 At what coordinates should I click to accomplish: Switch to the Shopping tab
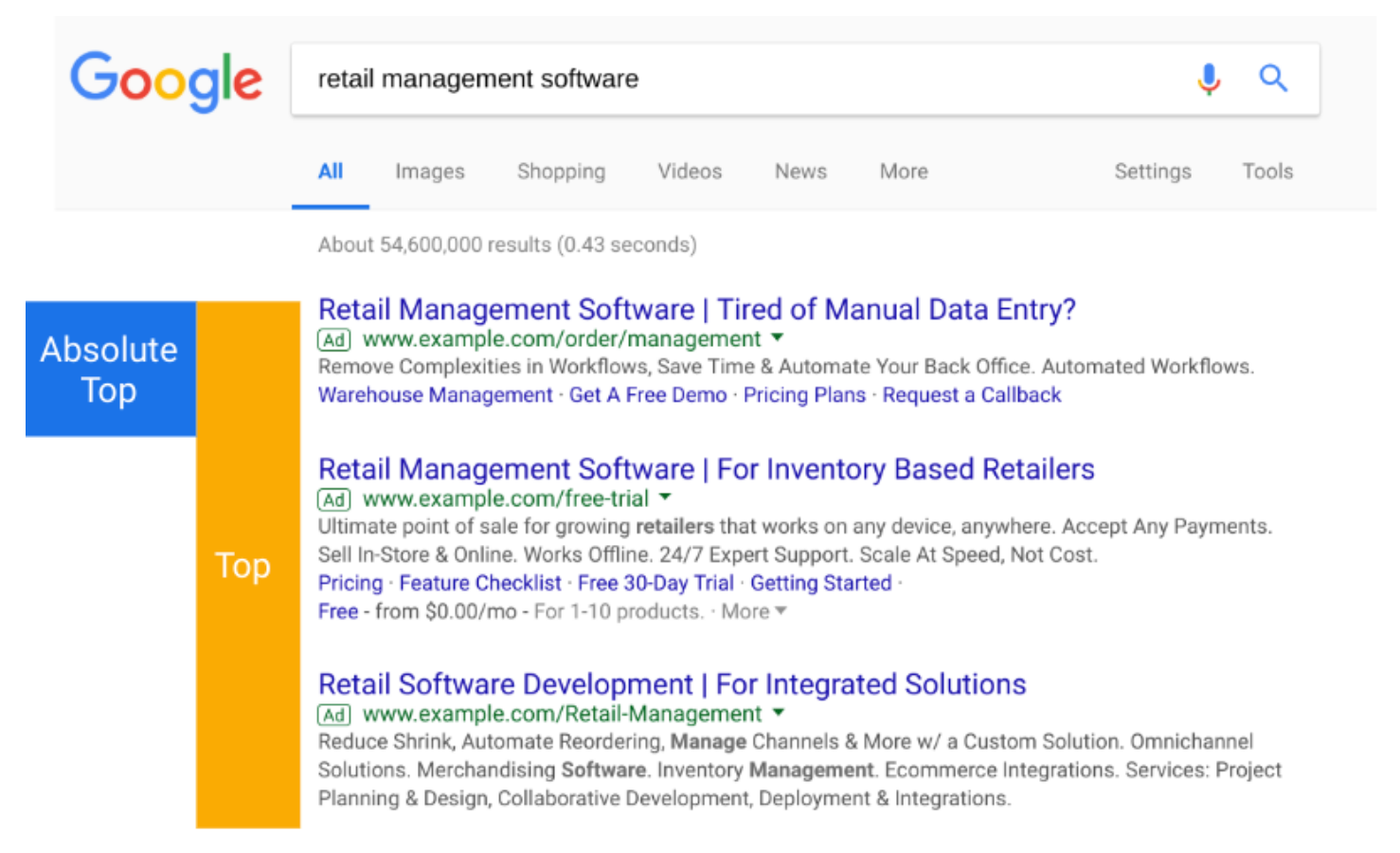pyautogui.click(x=561, y=172)
